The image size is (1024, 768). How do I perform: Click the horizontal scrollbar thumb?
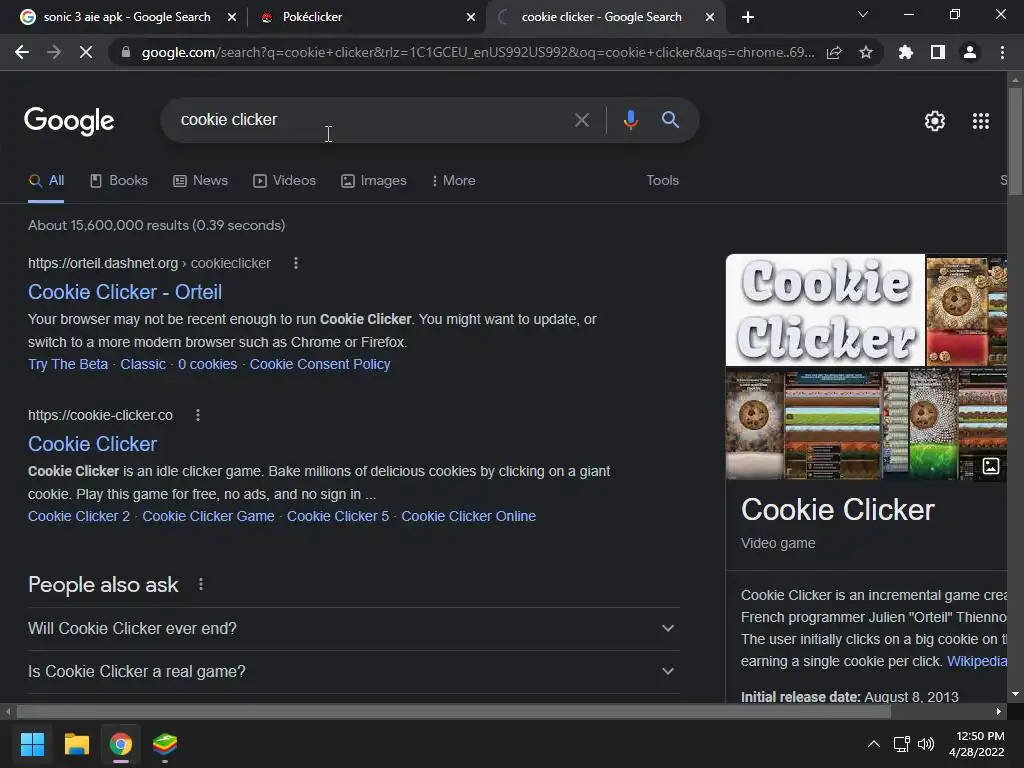[x=454, y=711]
